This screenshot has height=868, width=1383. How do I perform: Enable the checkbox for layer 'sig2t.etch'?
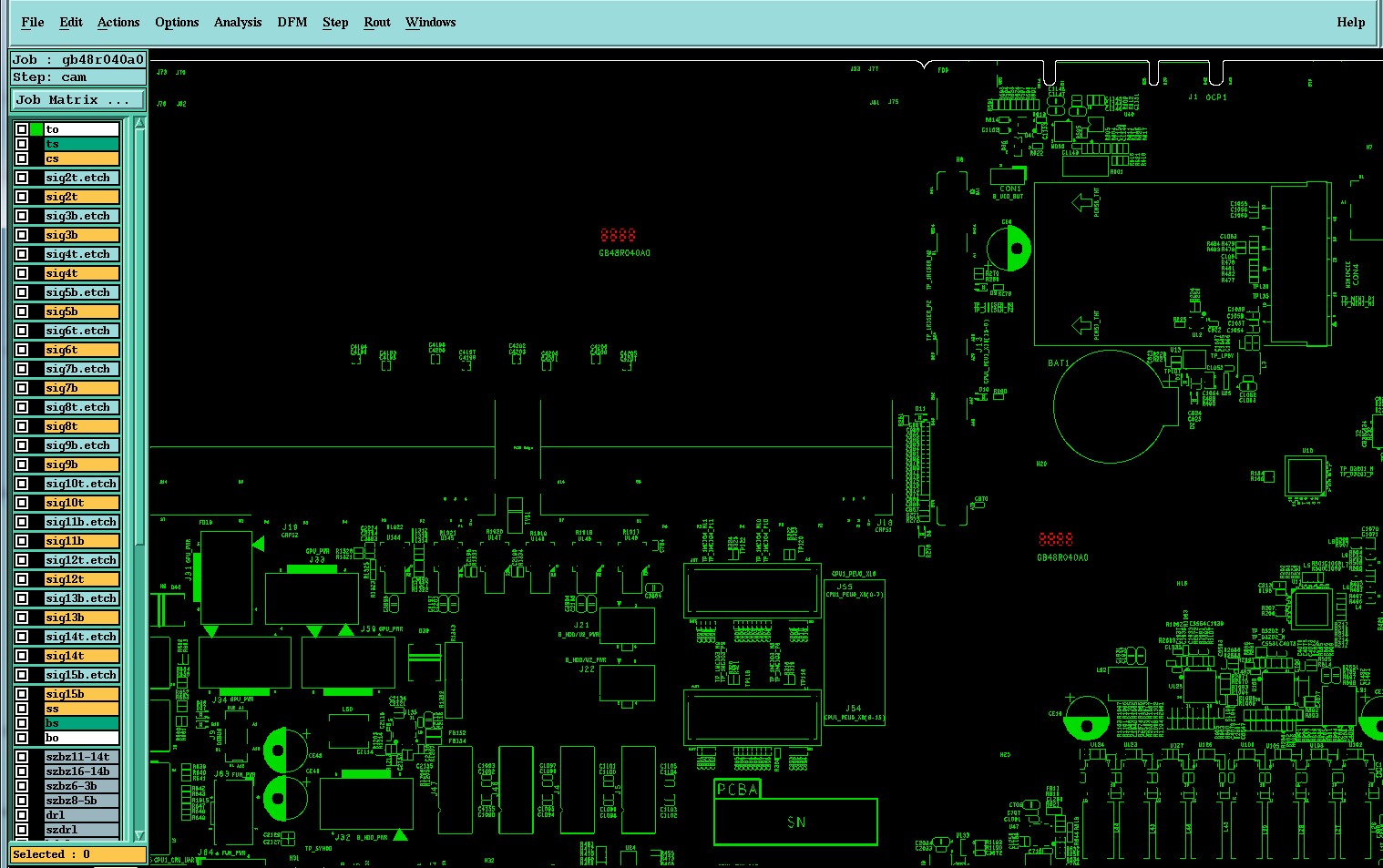(x=22, y=178)
